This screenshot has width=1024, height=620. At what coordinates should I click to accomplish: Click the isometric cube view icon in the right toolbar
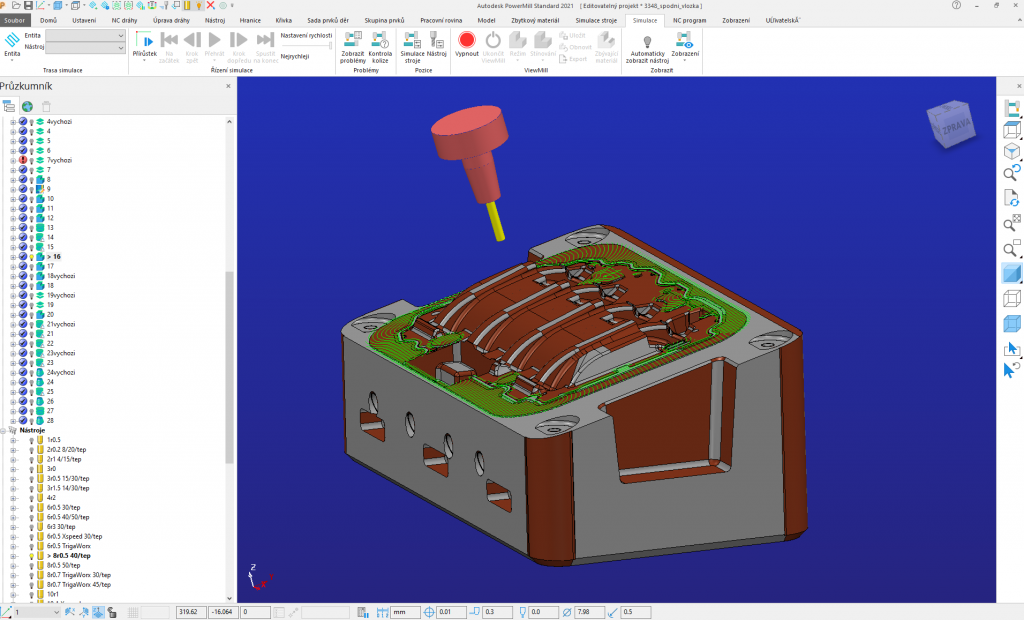(1011, 152)
